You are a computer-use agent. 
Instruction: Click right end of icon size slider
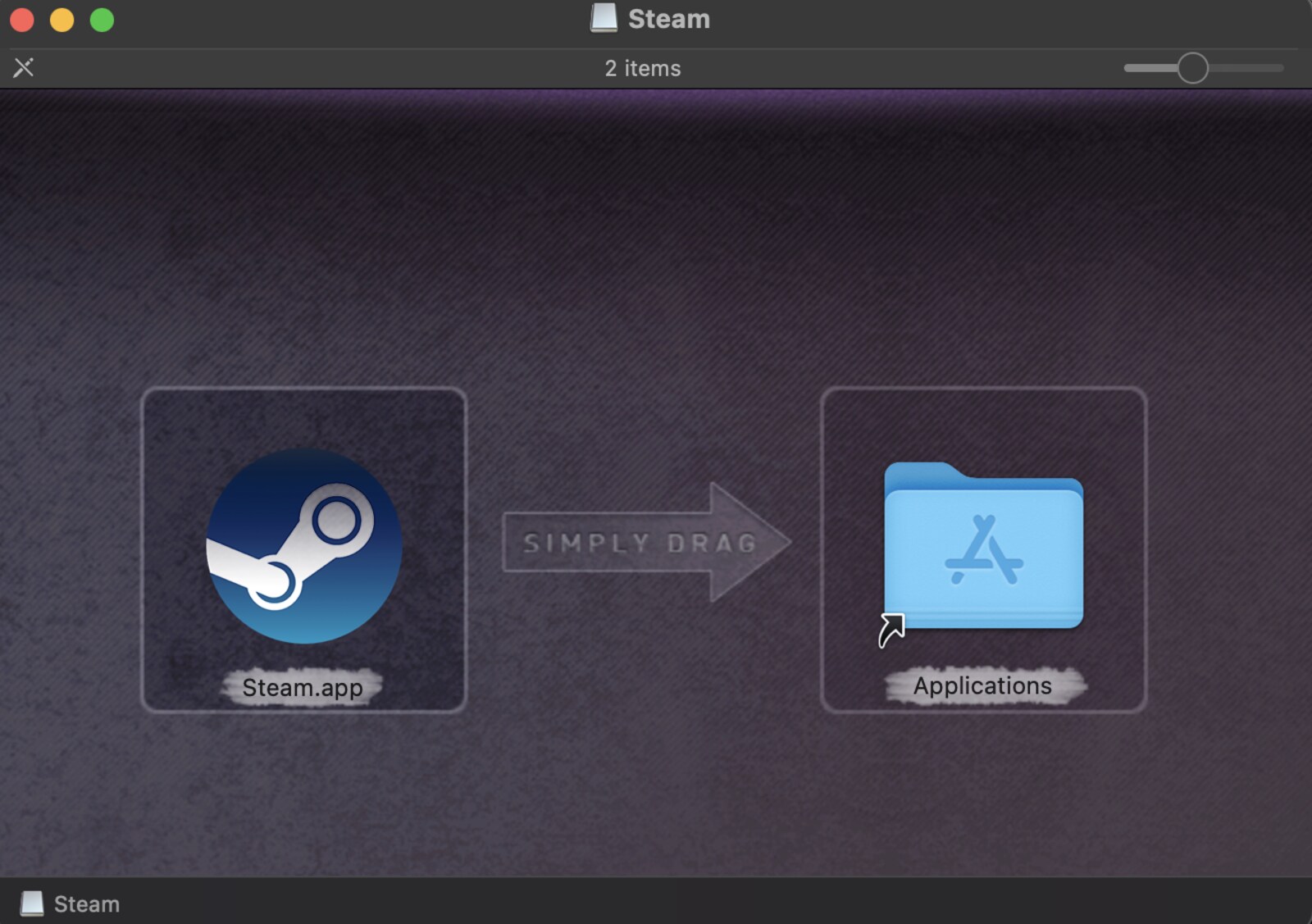click(1278, 68)
